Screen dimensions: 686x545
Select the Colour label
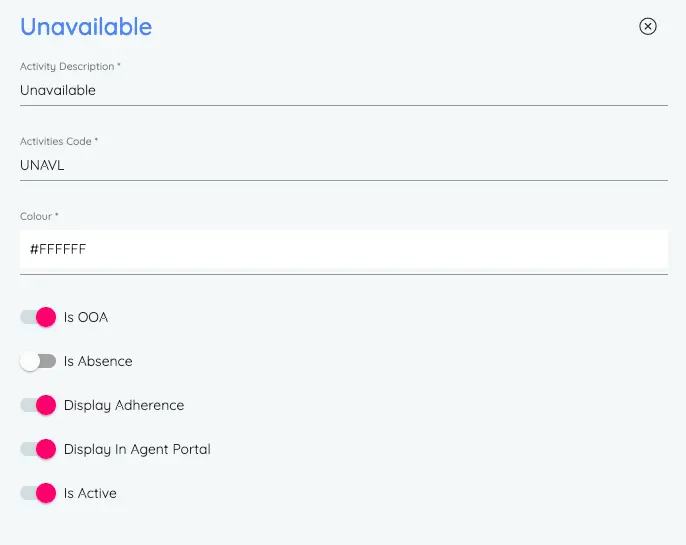click(39, 217)
